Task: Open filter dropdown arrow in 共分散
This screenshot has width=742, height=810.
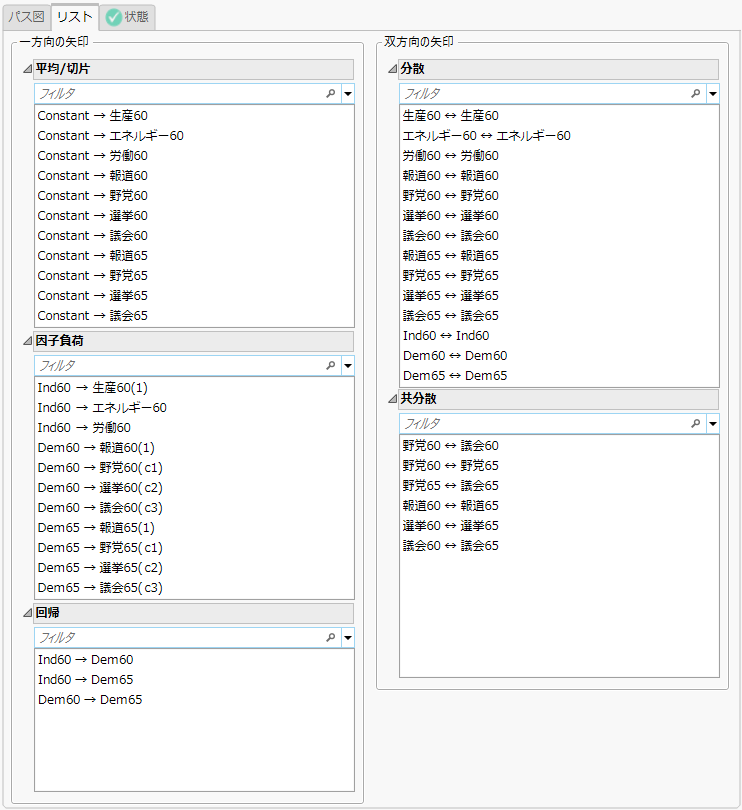Action: point(713,424)
